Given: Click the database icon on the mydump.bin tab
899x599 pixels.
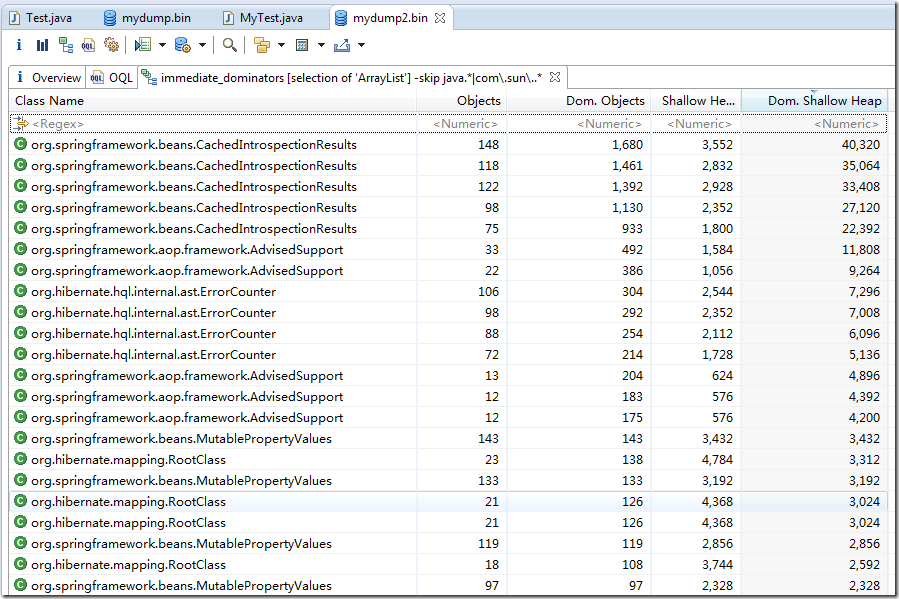Looking at the screenshot, I should point(110,18).
